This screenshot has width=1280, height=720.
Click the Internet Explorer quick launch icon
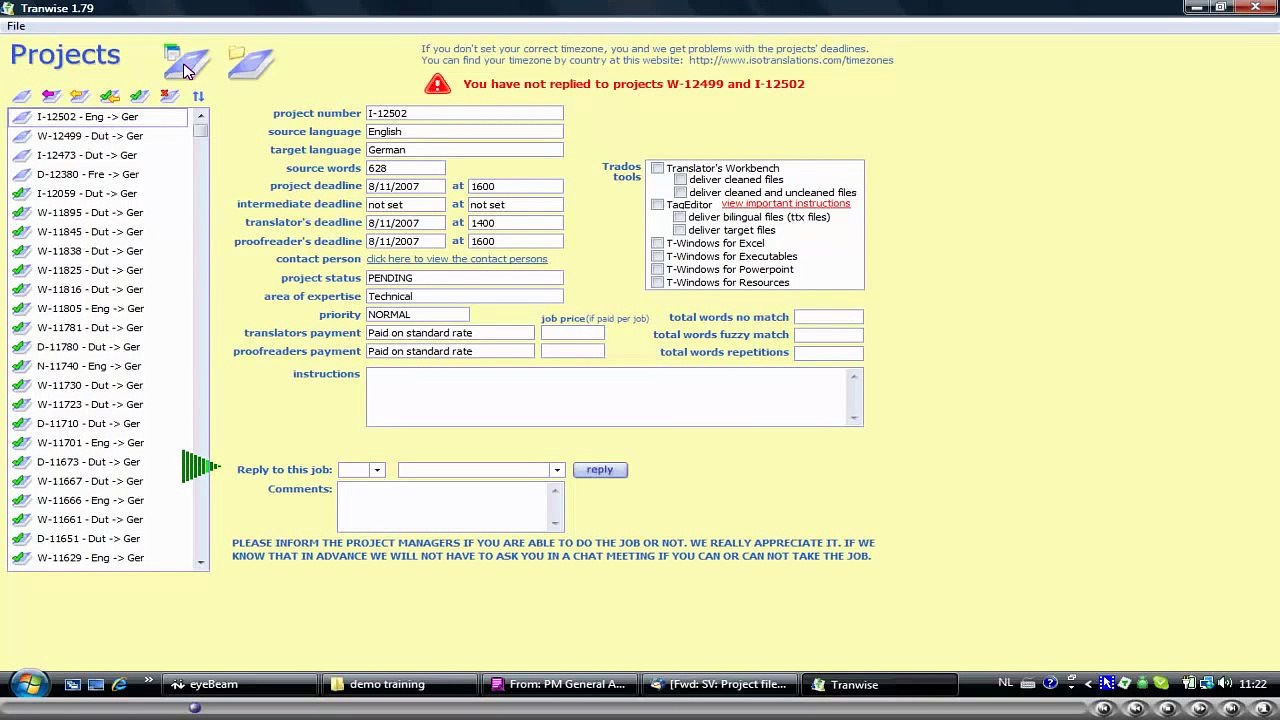click(119, 685)
